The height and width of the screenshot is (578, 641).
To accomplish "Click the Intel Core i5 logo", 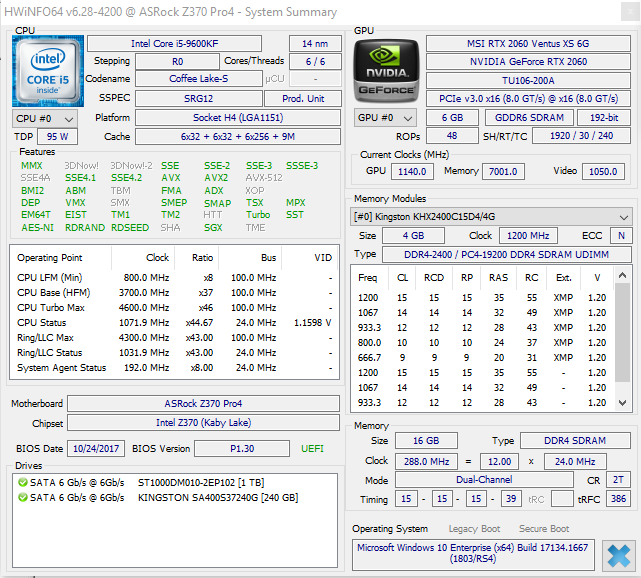I will (49, 71).
